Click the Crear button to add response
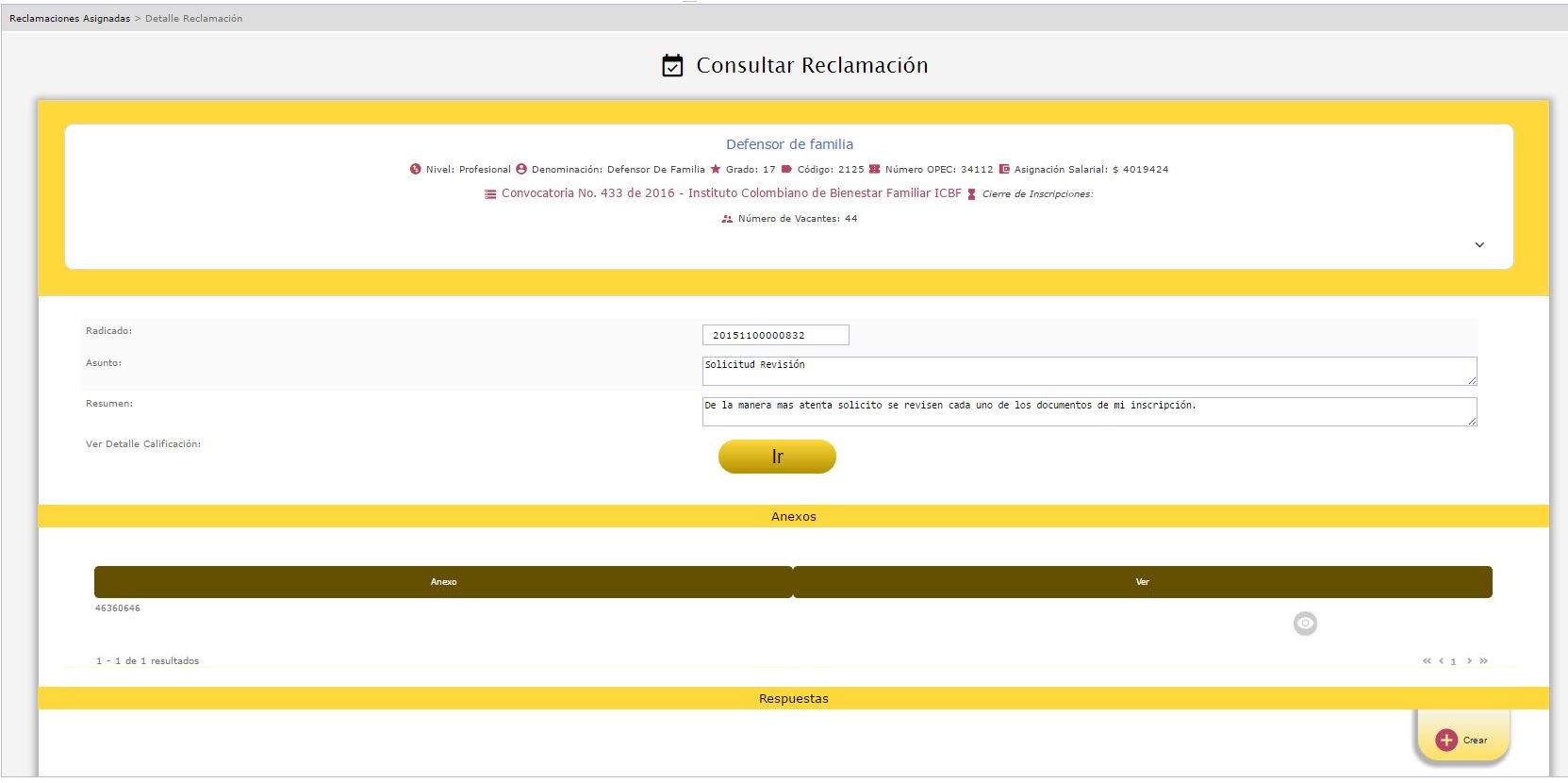Image resolution: width=1568 pixels, height=783 pixels. (1462, 741)
